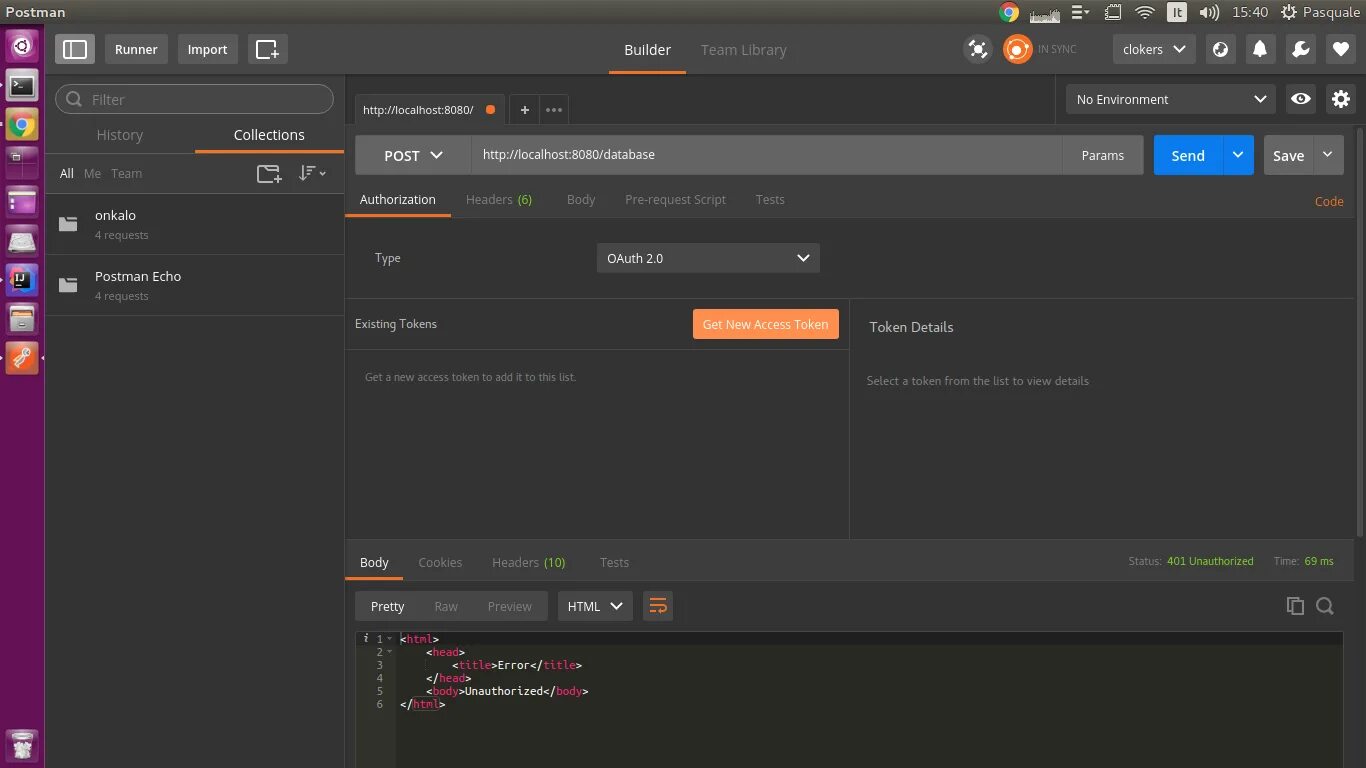Open the Params button
The image size is (1366, 768).
(1103, 155)
